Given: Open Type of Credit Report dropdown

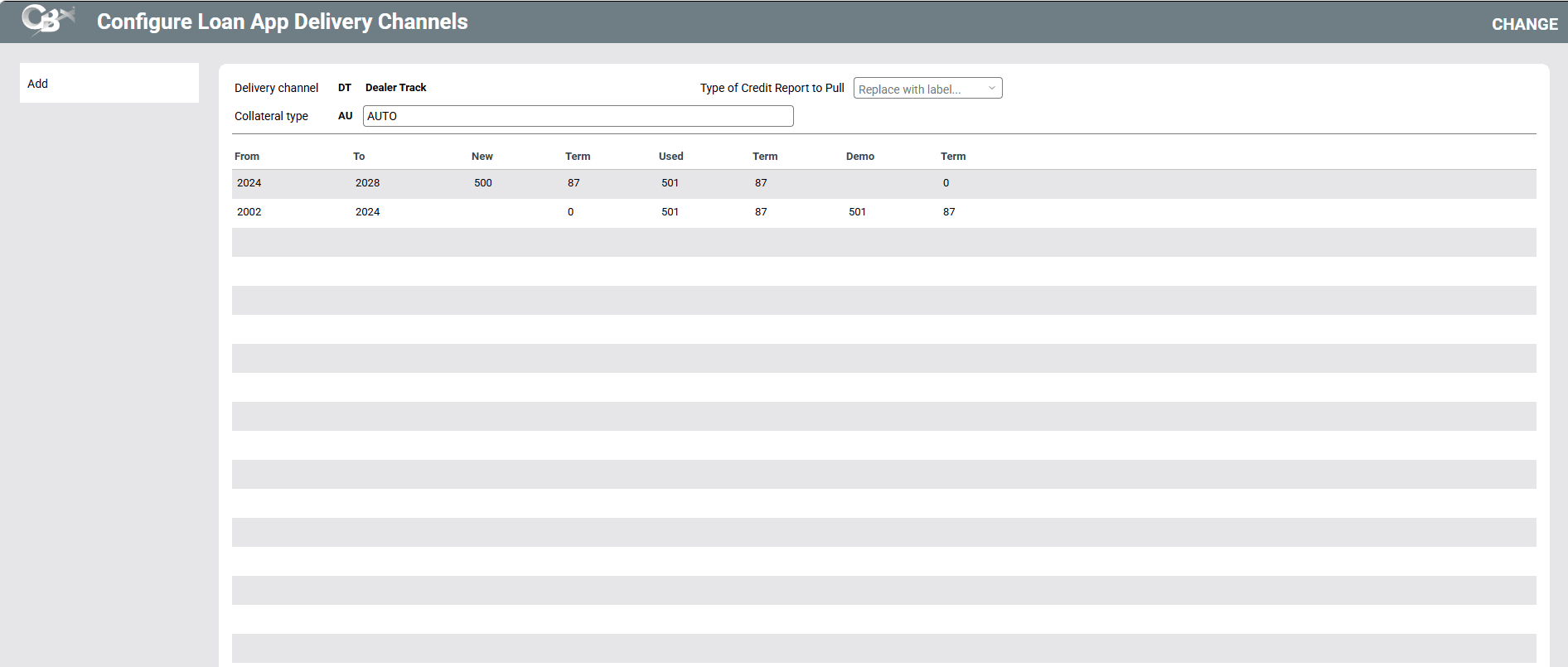Looking at the screenshot, I should coord(918,89).
